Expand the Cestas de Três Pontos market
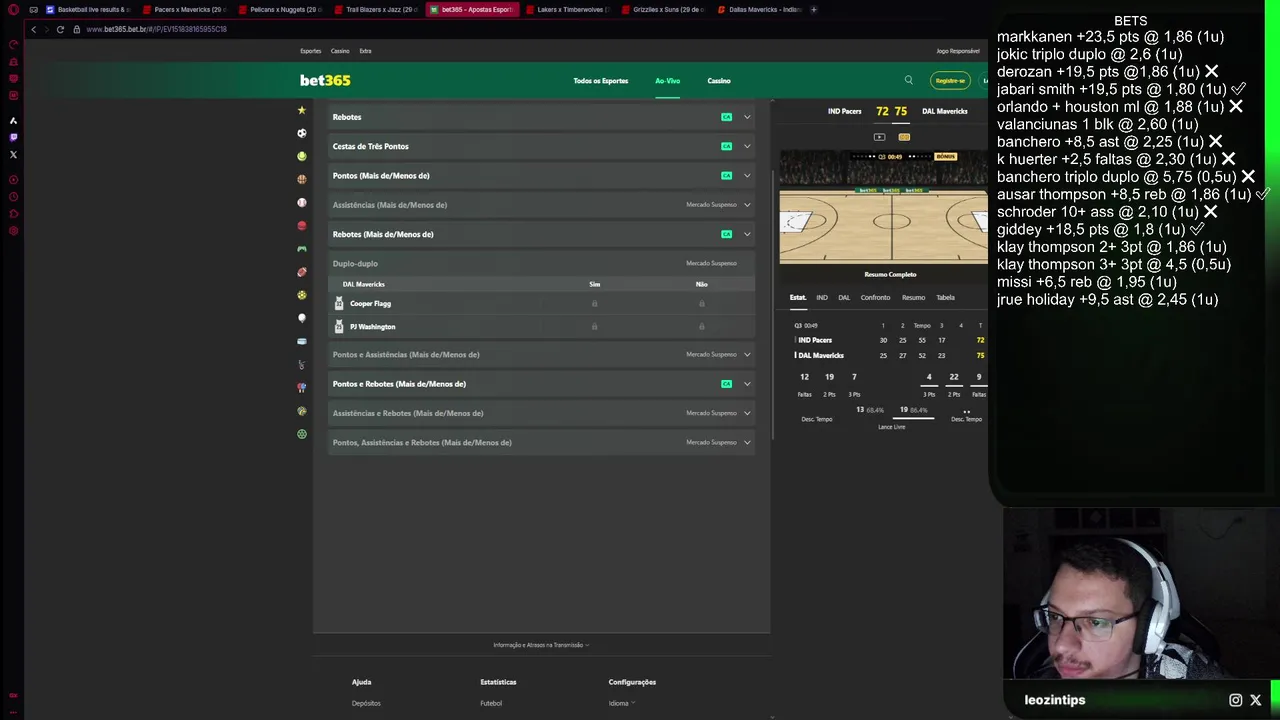This screenshot has width=1280, height=720. (x=542, y=146)
